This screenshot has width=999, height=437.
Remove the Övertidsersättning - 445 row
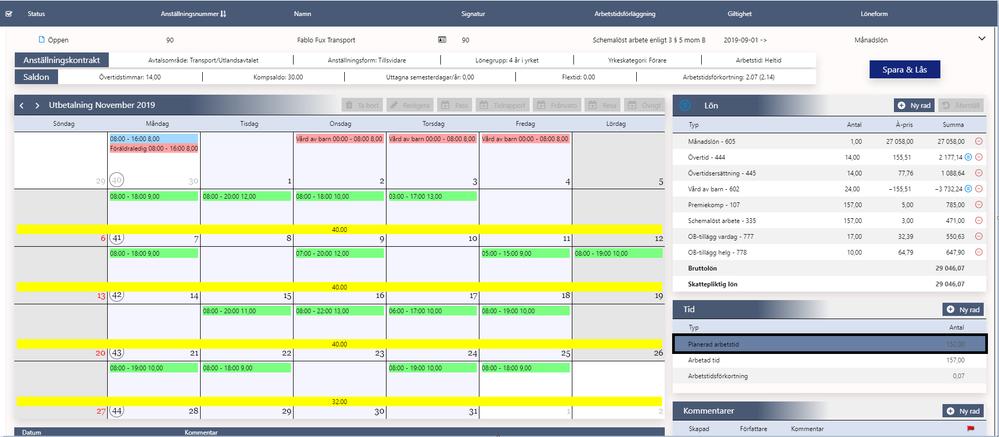pos(979,173)
